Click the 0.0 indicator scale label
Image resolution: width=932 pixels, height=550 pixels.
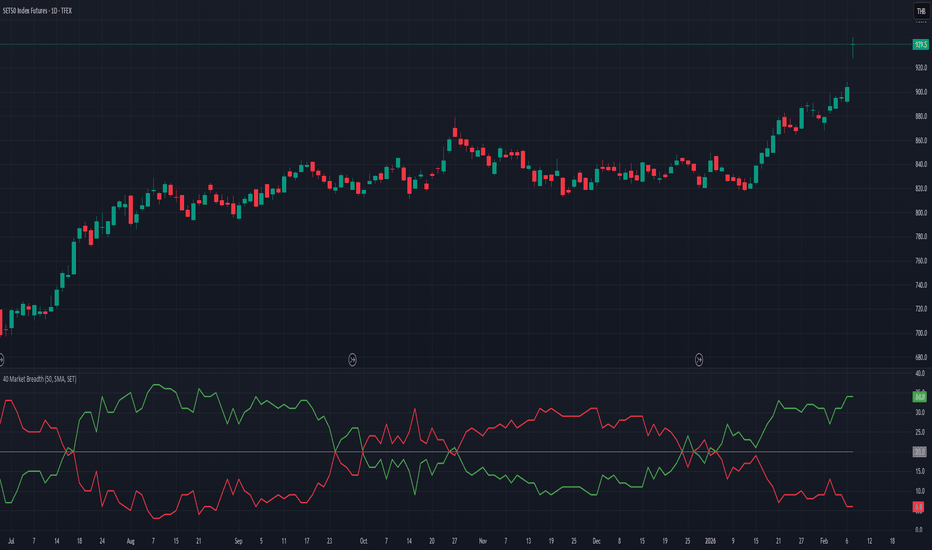click(x=919, y=530)
